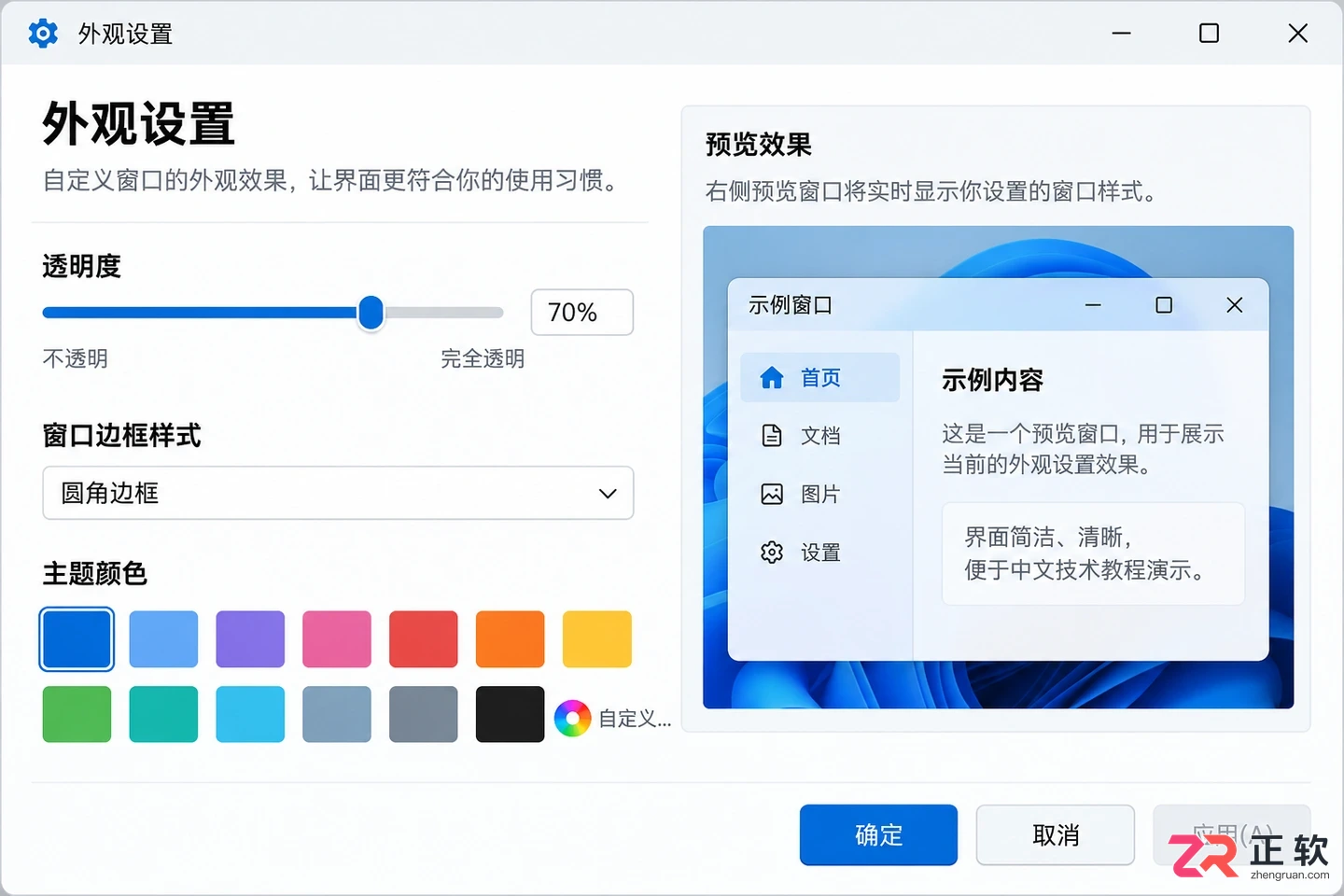Pick the red theme color swatch
Screen dimensions: 1344x896
[x=424, y=639]
